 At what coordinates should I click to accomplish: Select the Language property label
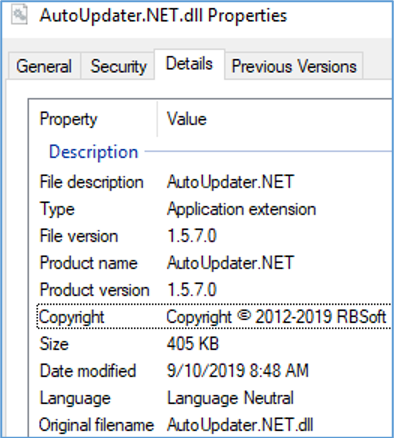(75, 399)
